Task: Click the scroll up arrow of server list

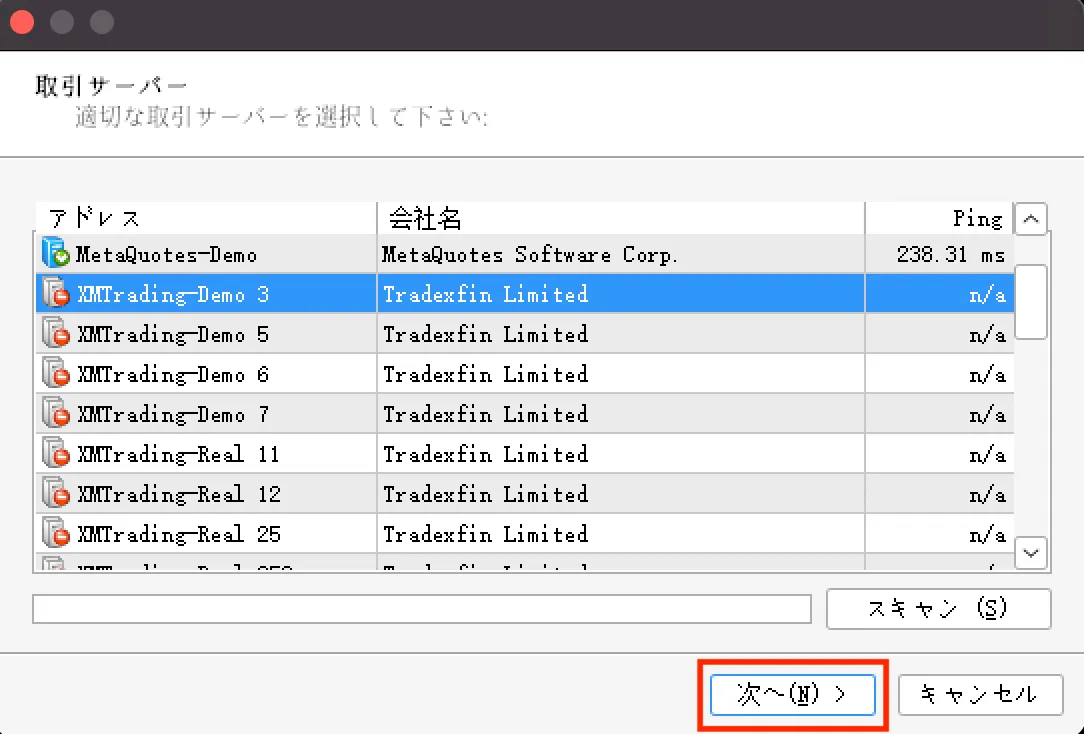Action: (1031, 219)
